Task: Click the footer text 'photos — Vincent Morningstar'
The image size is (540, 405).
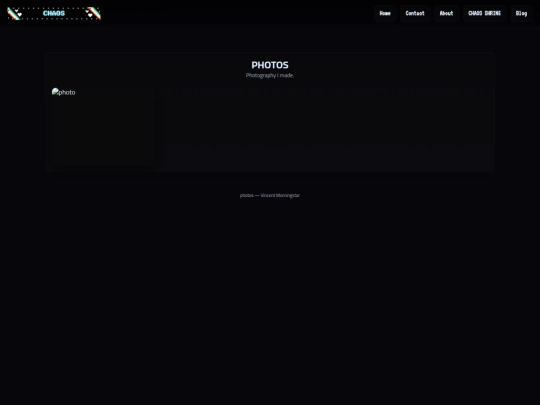Action: click(270, 195)
